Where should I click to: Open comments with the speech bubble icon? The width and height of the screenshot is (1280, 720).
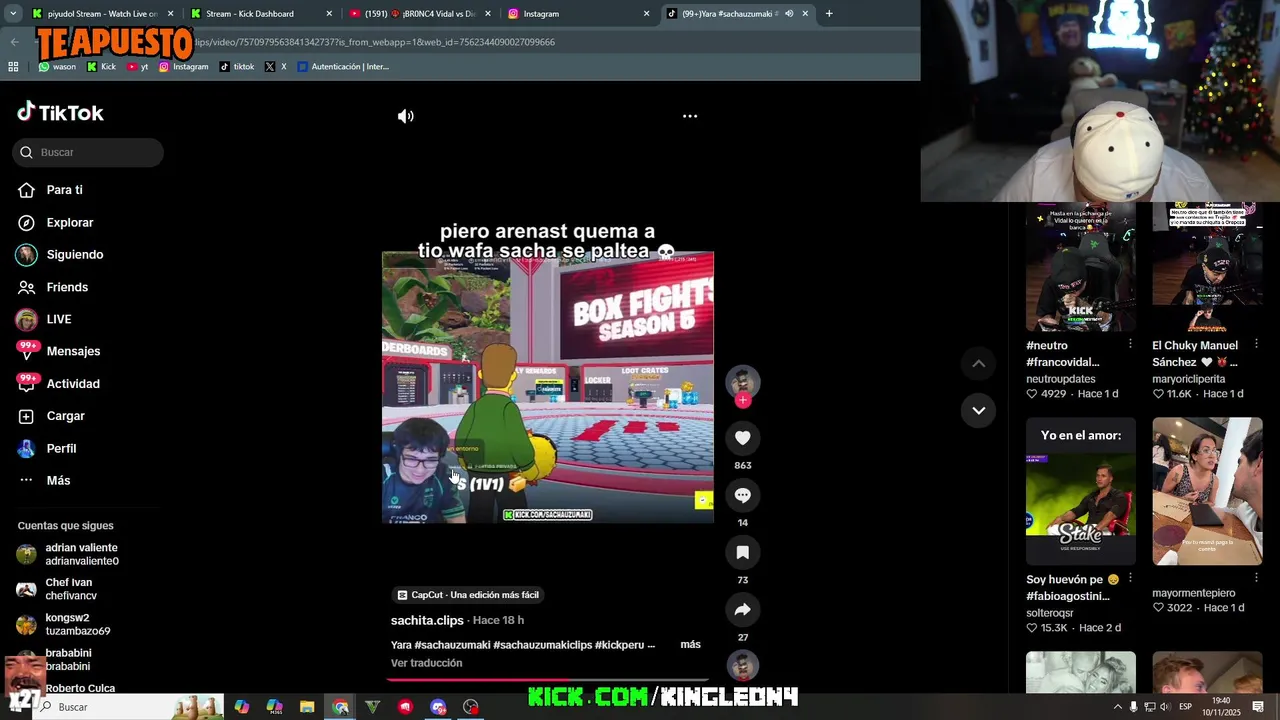(x=742, y=495)
